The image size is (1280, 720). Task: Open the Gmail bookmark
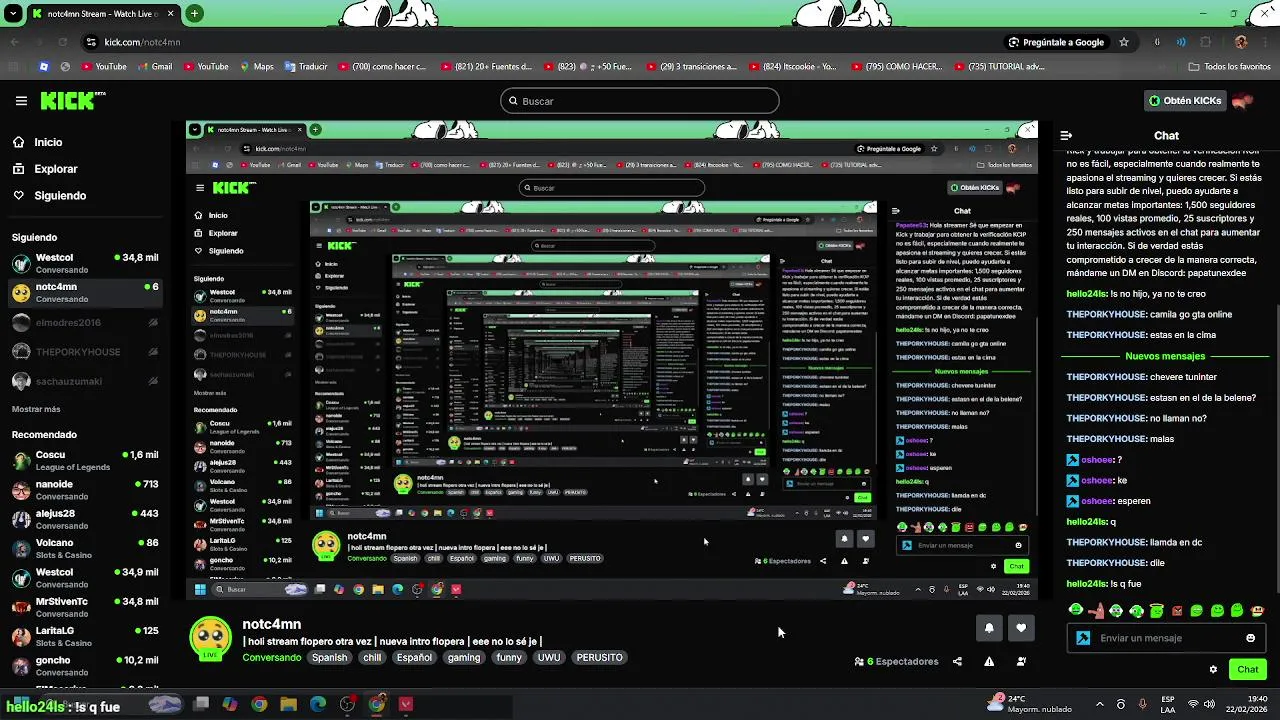[153, 67]
